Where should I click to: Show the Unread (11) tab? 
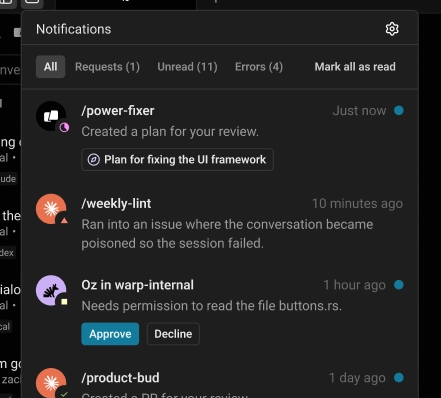(187, 67)
